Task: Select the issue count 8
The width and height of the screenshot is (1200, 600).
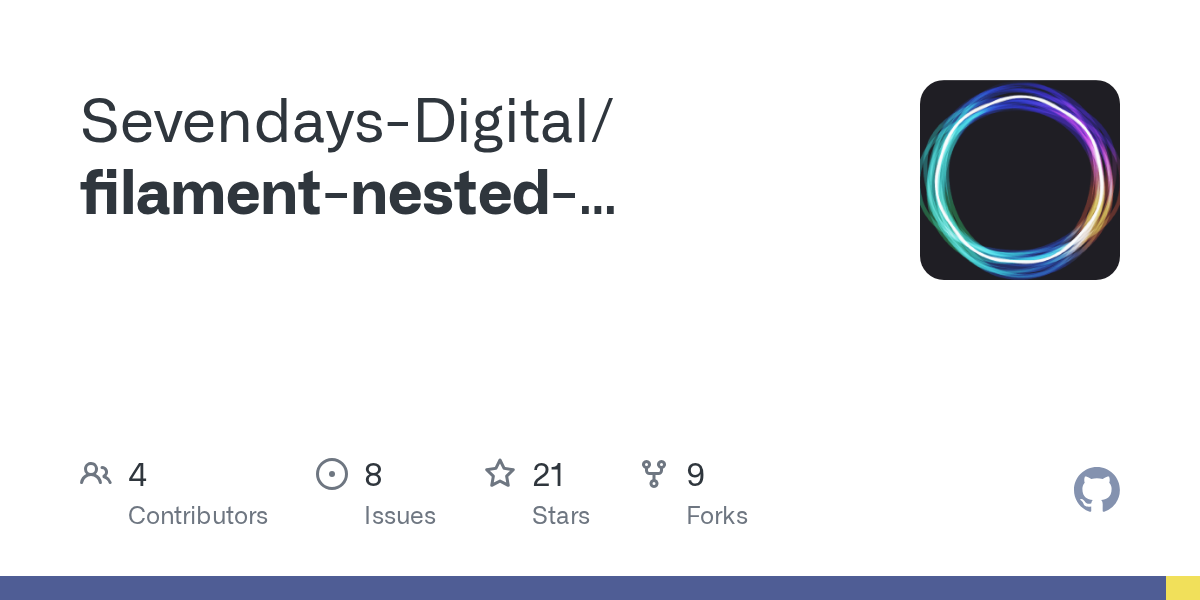Action: (373, 475)
